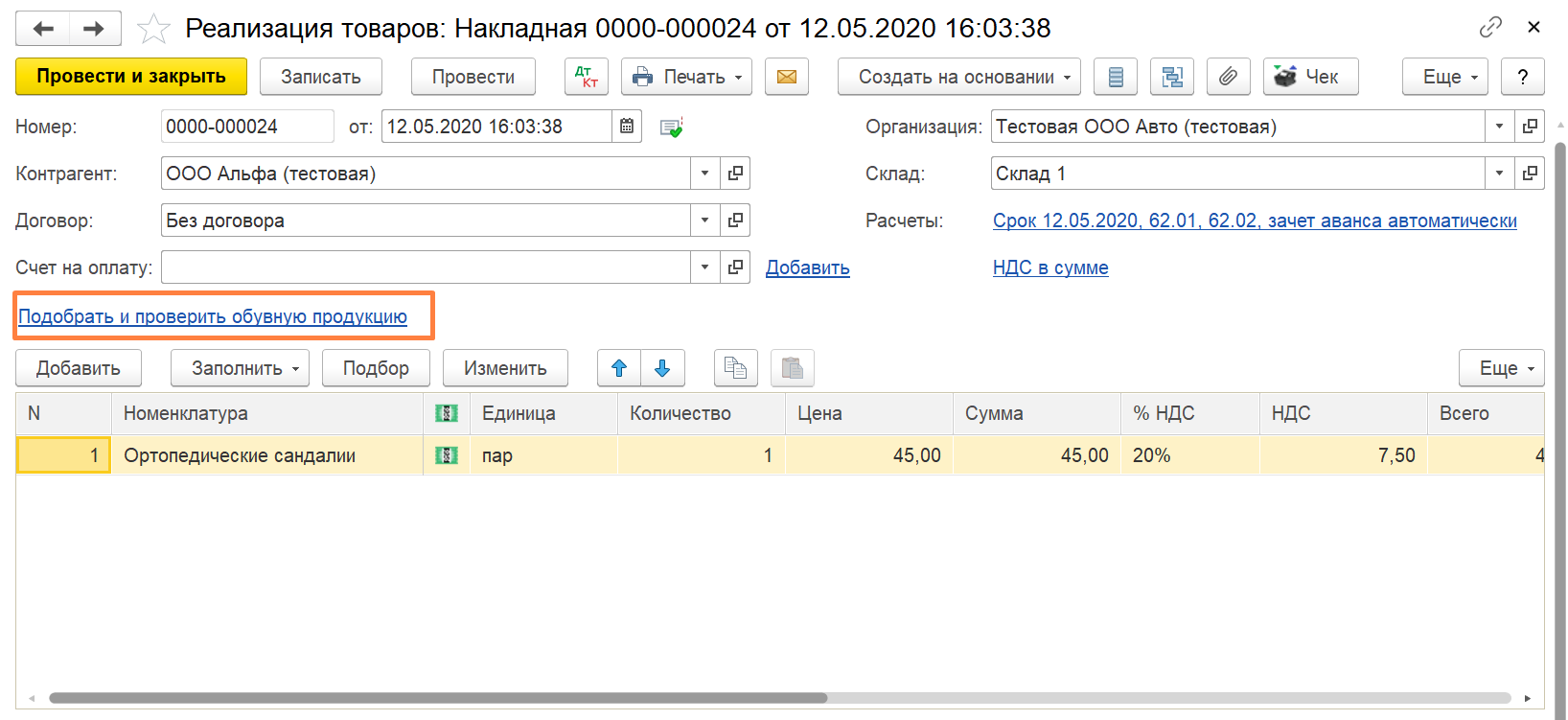
Task: Print receipt with Чек button
Action: 1311,77
